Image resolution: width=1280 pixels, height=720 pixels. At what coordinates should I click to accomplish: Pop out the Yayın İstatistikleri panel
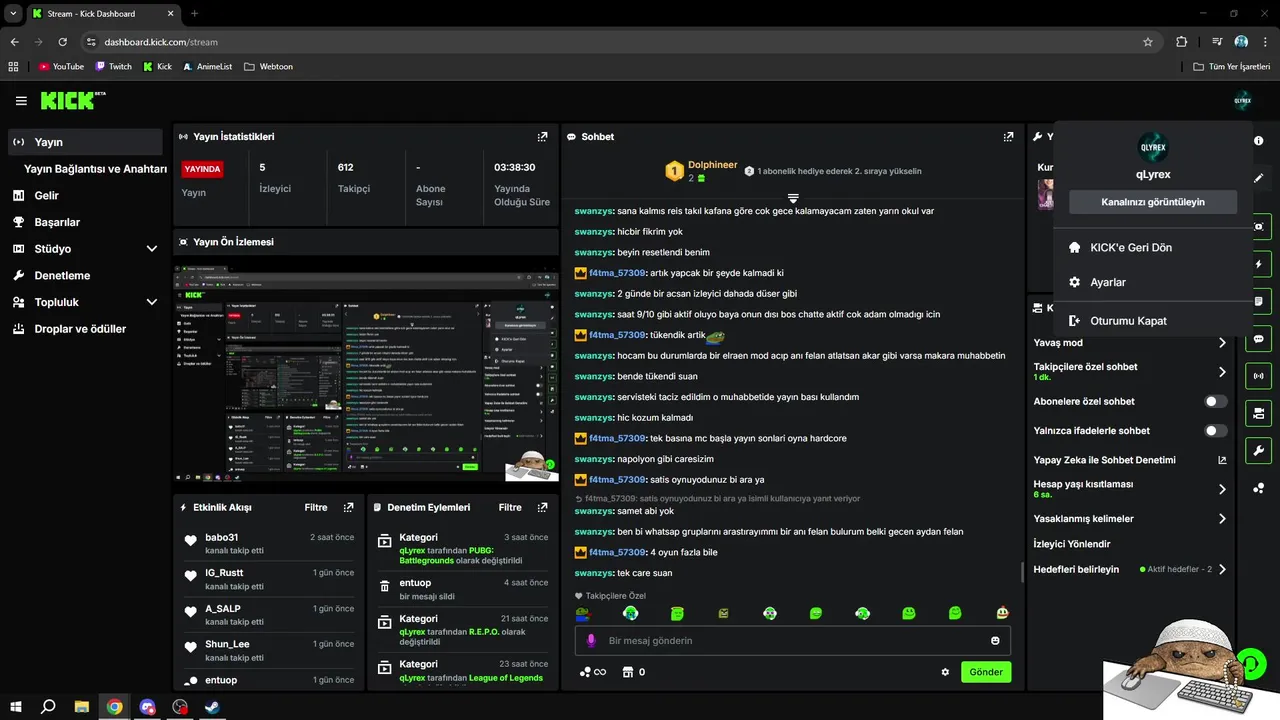pos(542,136)
